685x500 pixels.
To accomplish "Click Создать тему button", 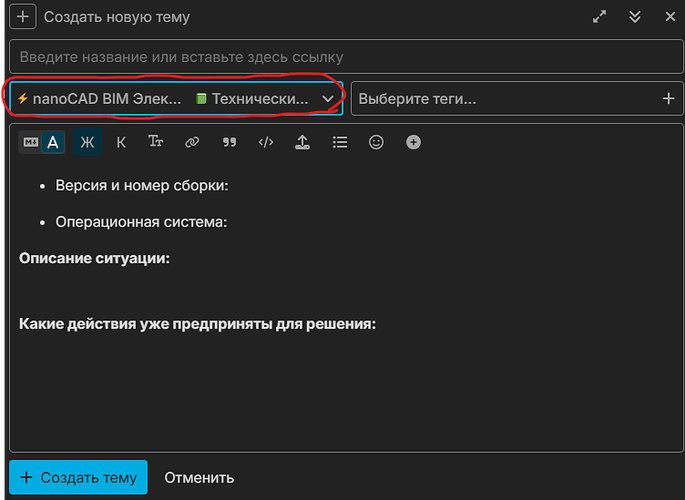I will pyautogui.click(x=78, y=477).
